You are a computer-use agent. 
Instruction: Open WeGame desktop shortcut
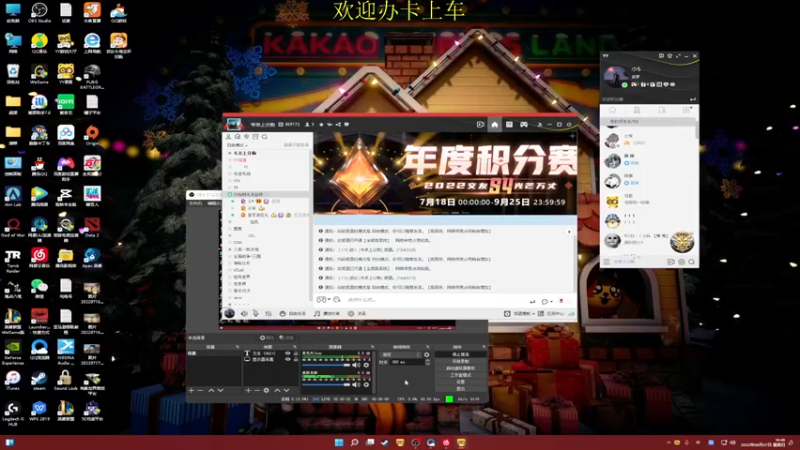pos(39,74)
